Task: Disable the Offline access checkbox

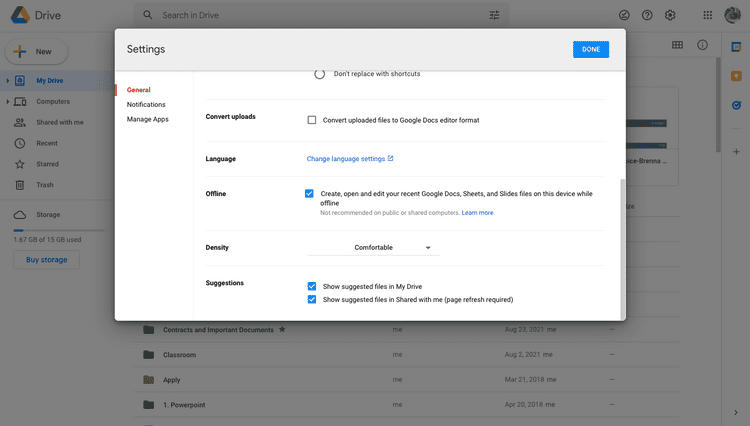Action: click(309, 194)
